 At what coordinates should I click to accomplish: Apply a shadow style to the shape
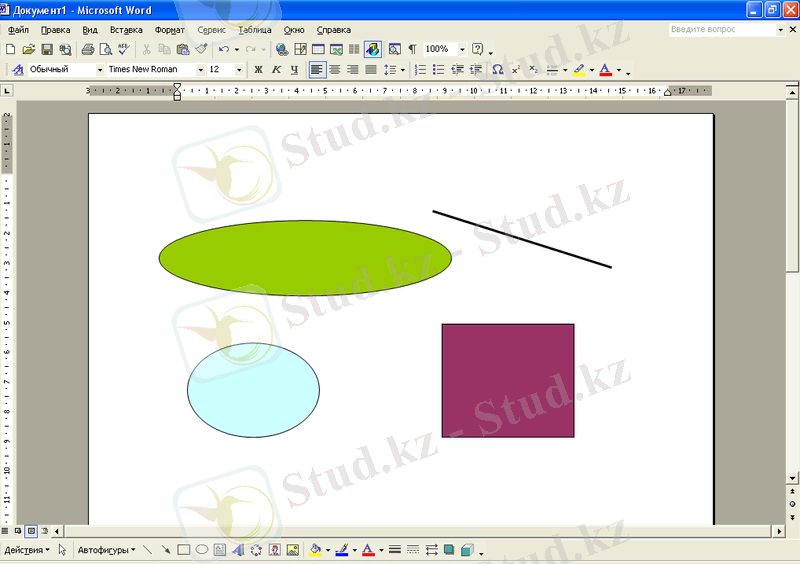click(449, 550)
